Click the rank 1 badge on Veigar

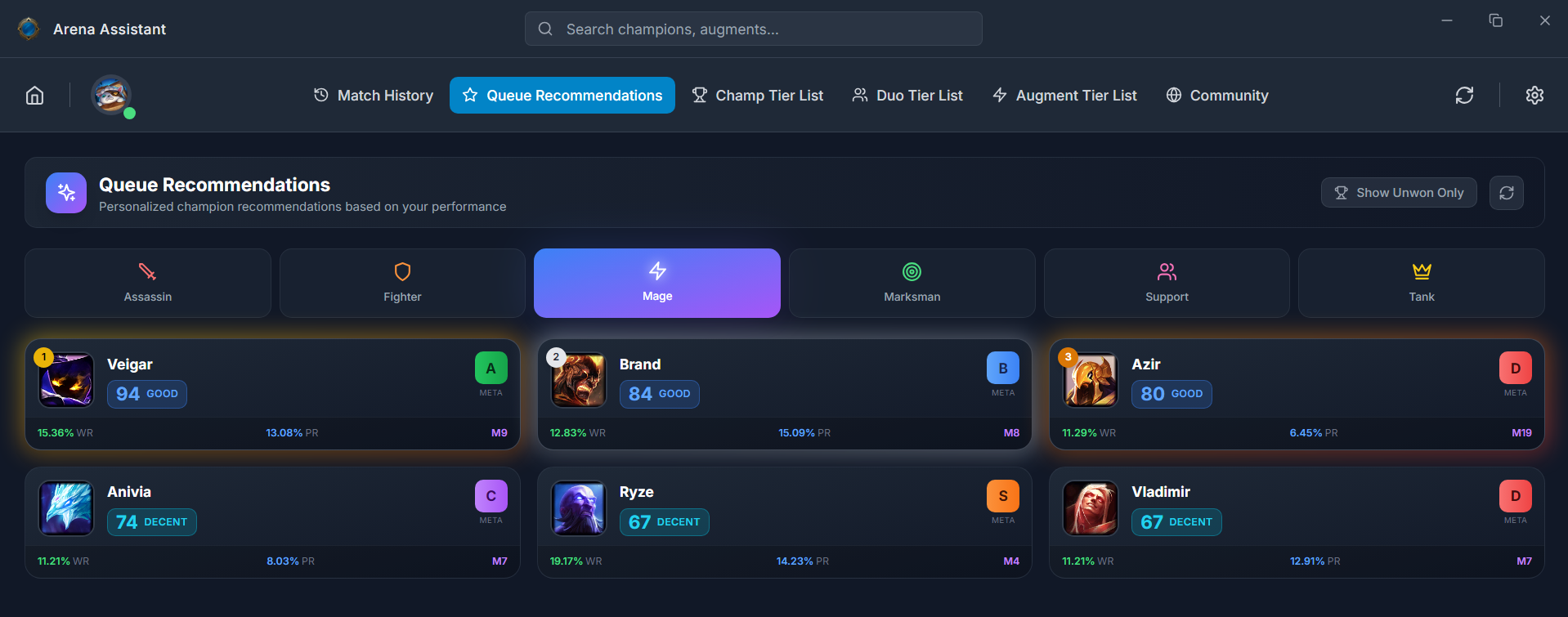[x=43, y=357]
